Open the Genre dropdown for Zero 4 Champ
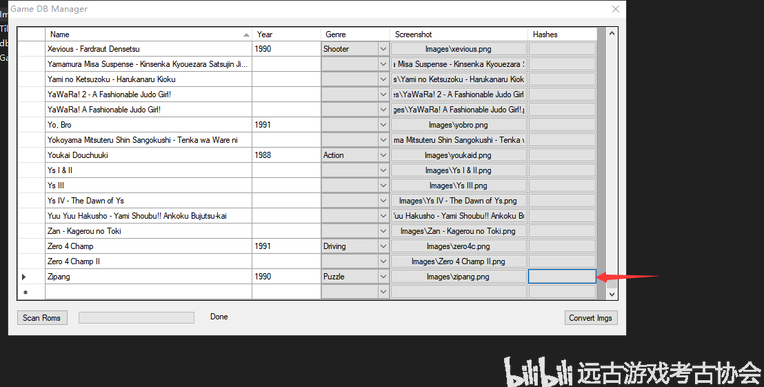This screenshot has width=764, height=387. coord(383,246)
